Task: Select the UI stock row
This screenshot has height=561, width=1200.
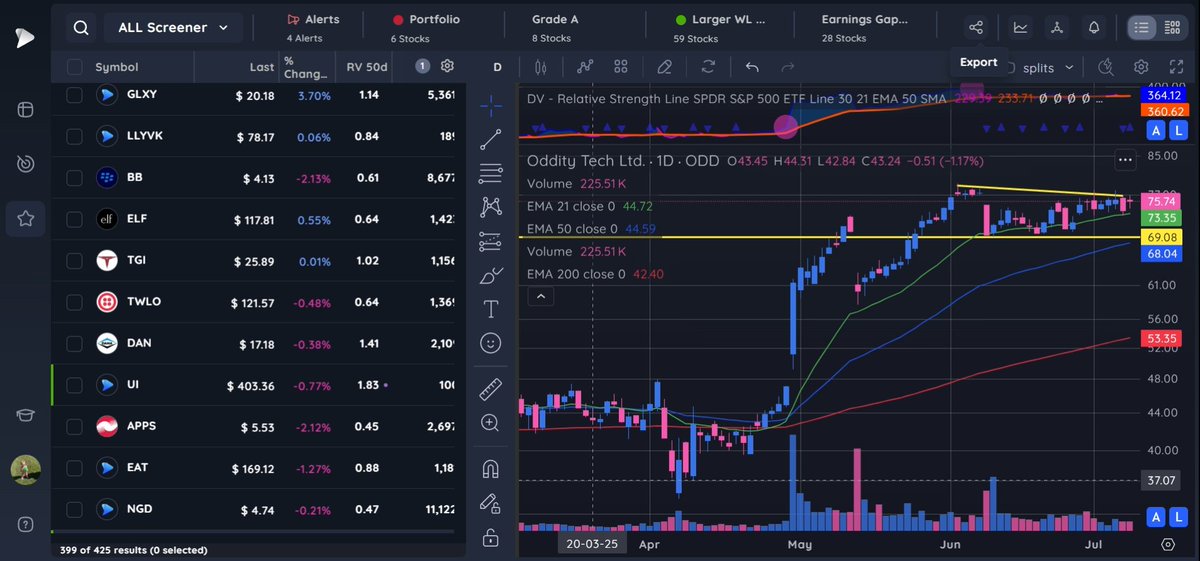Action: pyautogui.click(x=258, y=385)
